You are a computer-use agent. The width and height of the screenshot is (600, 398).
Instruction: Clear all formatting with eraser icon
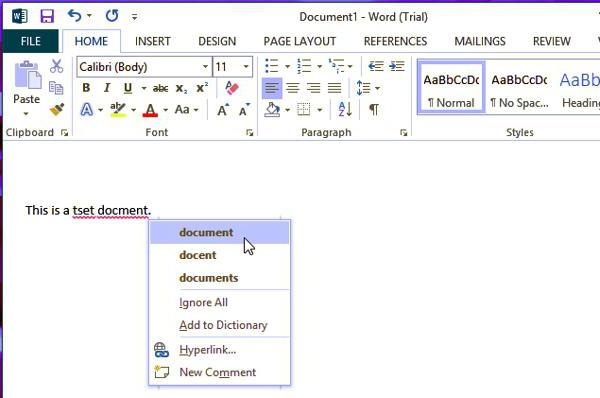[x=232, y=88]
